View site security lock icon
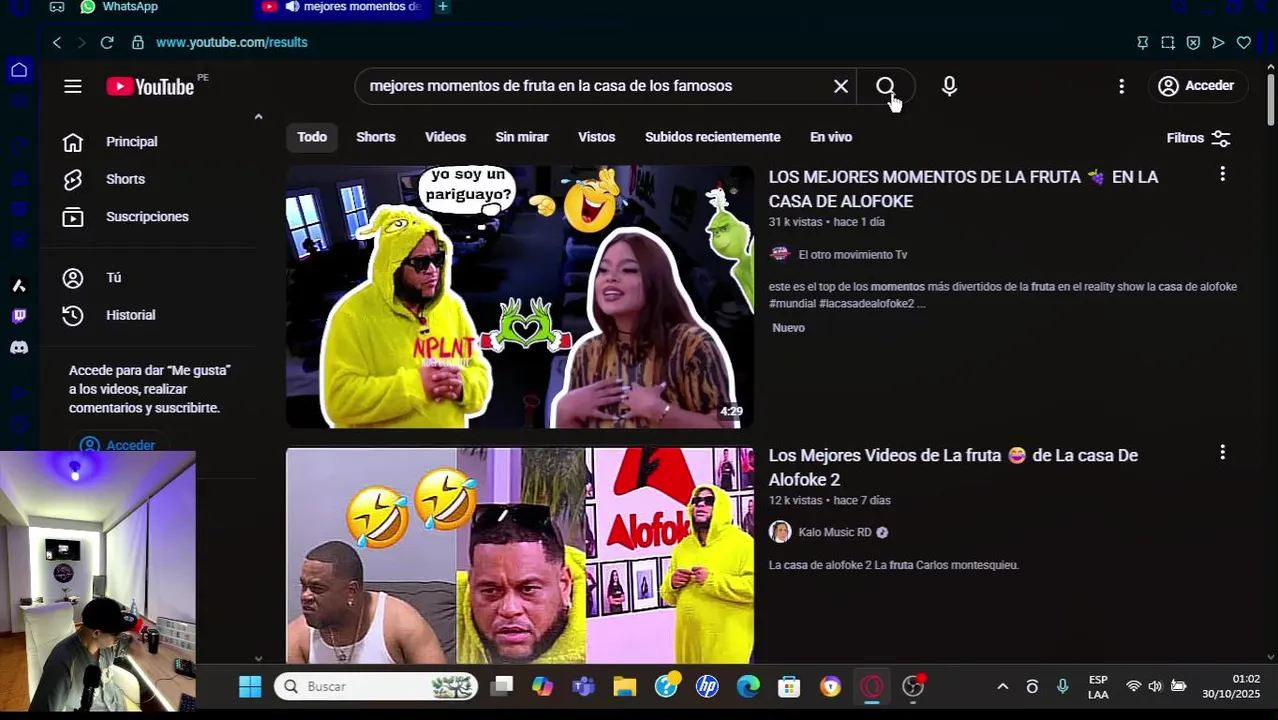Viewport: 1278px width, 720px height. pos(137,42)
